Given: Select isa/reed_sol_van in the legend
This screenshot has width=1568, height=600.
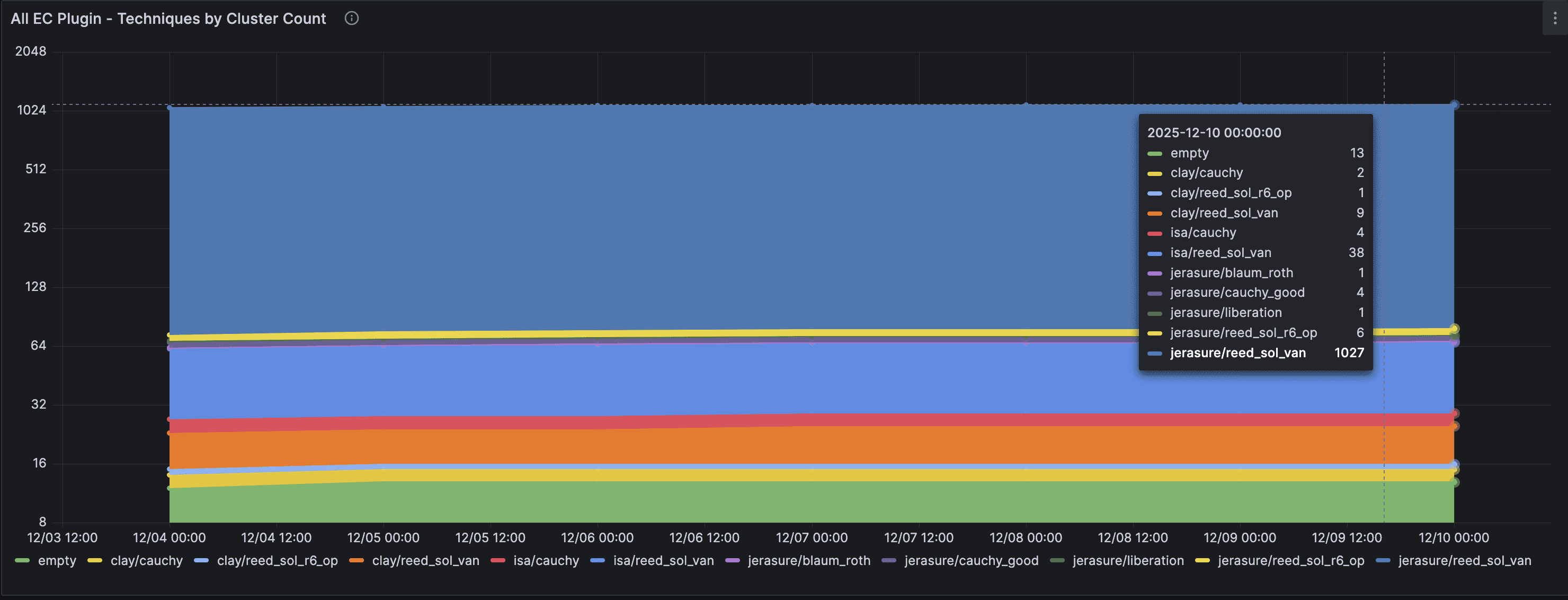Looking at the screenshot, I should point(663,560).
